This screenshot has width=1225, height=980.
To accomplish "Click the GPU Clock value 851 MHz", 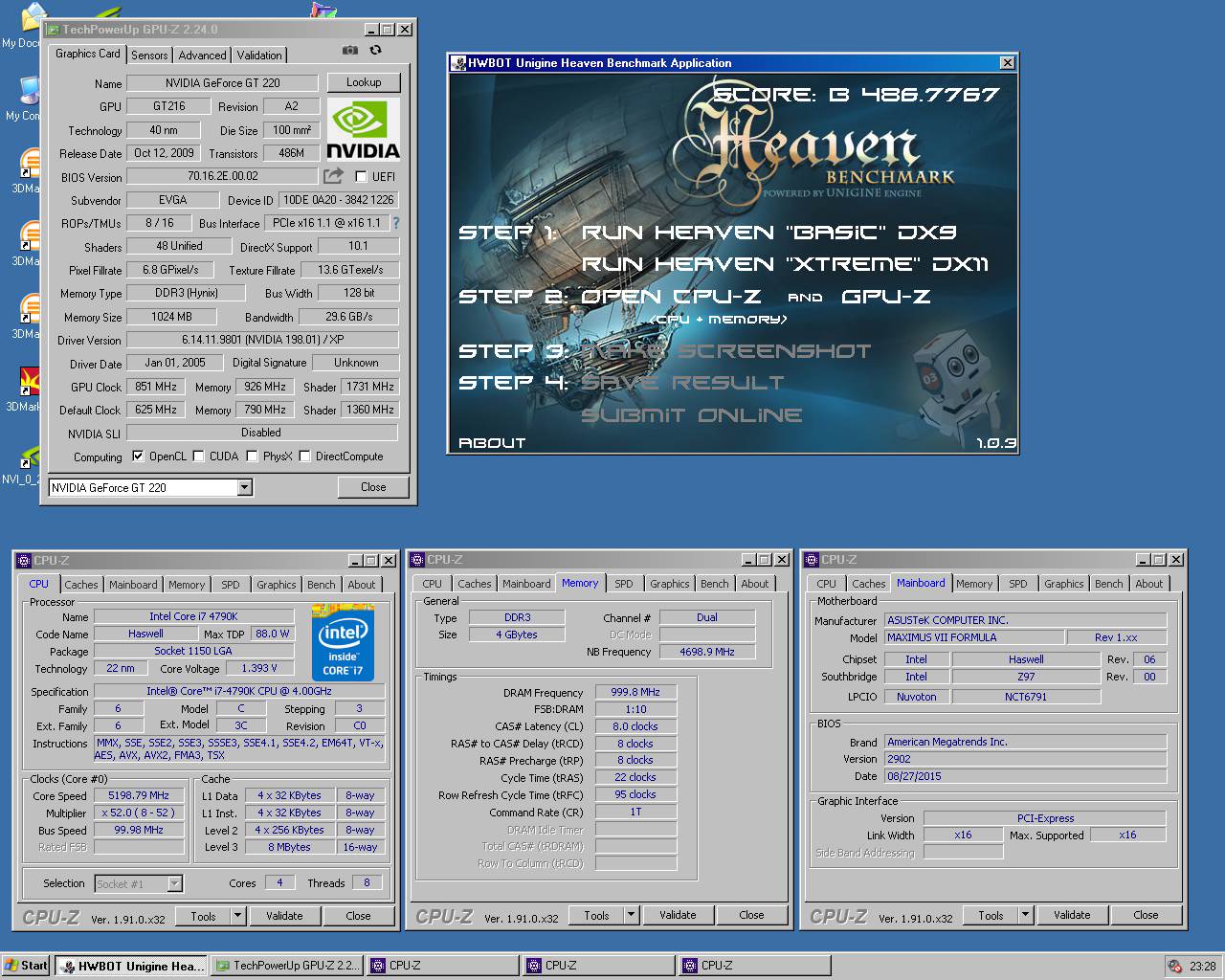I will [x=156, y=387].
